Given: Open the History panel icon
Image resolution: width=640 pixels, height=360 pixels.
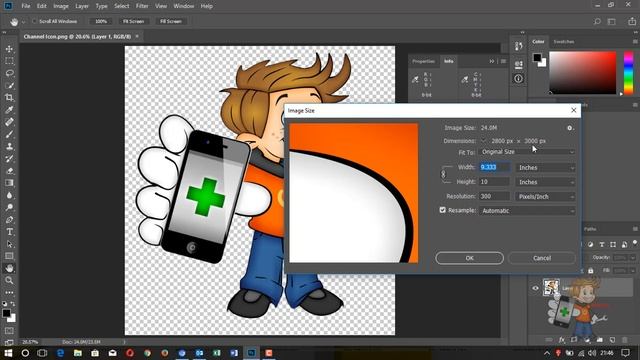Looking at the screenshot, I should coord(518,46).
